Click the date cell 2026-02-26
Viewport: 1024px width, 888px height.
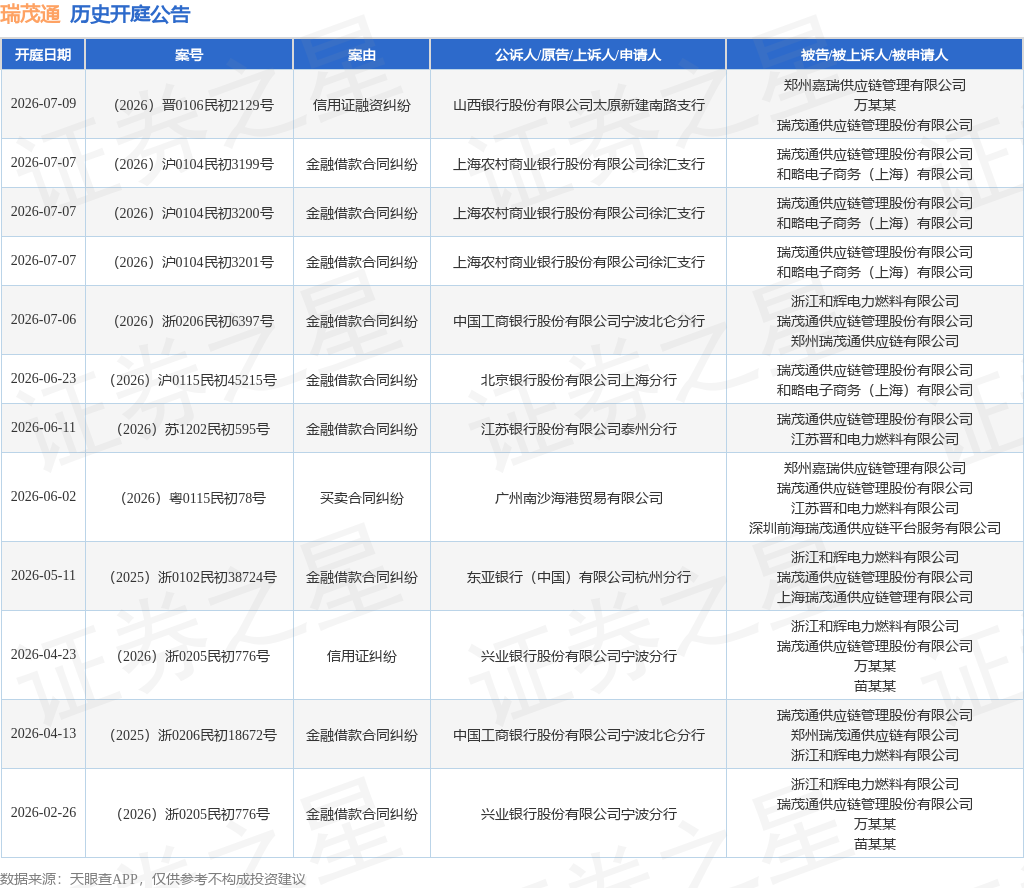(43, 812)
